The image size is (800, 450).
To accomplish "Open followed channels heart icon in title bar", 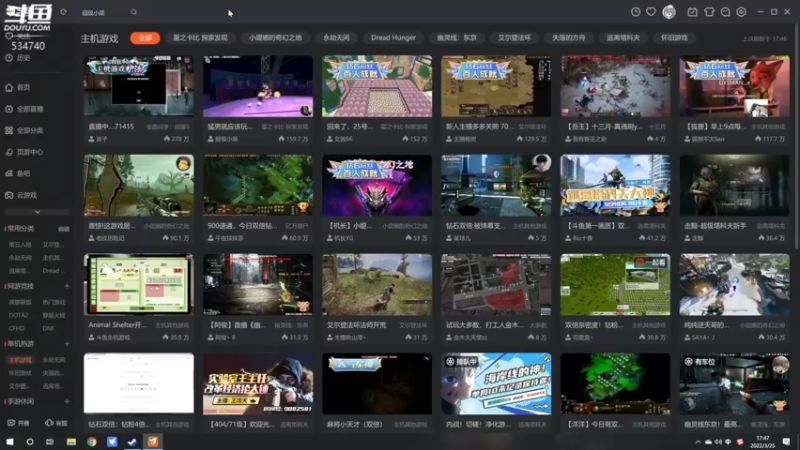I will (651, 12).
